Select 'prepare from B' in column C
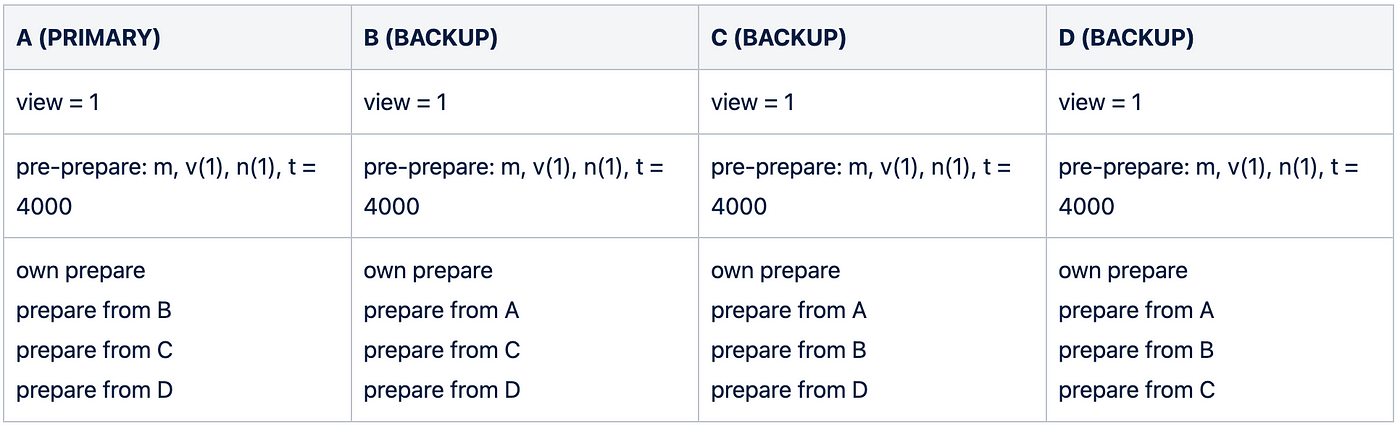The width and height of the screenshot is (1400, 426). point(789,351)
